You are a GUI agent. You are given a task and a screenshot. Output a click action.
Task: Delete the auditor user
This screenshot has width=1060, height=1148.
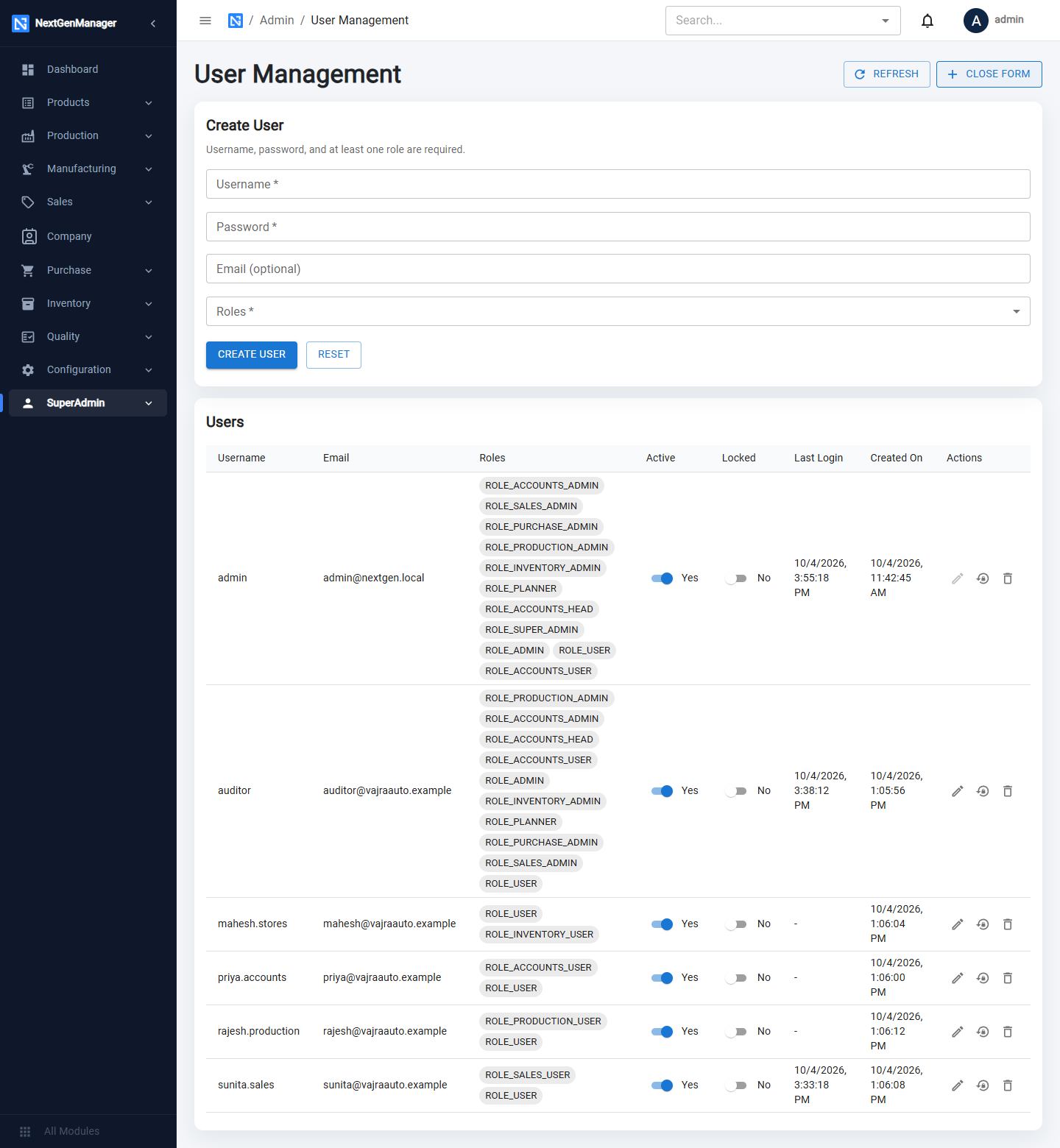(1008, 791)
